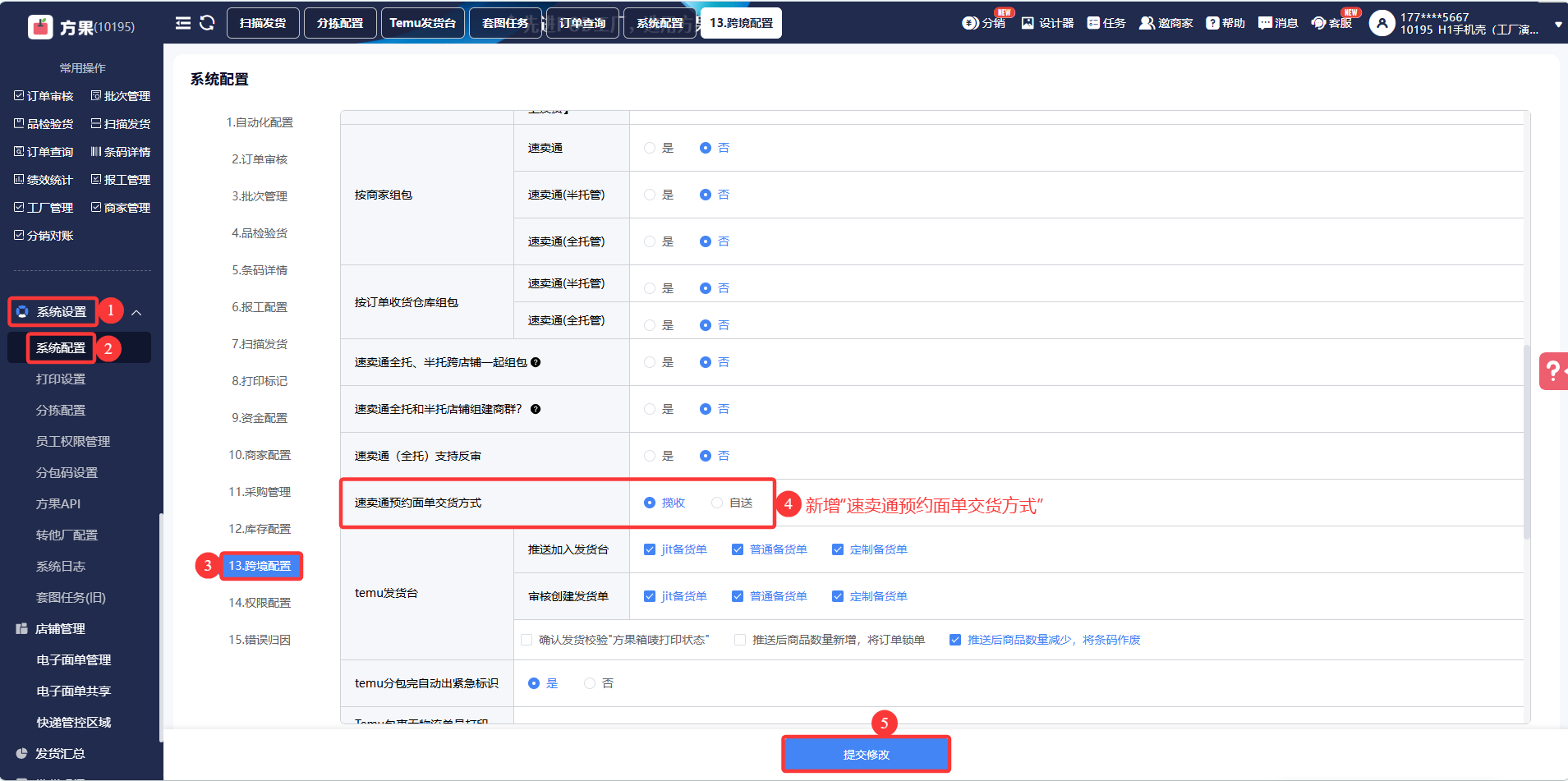Click the refresh icon in top bar
Image resolution: width=1568 pixels, height=781 pixels.
tap(207, 23)
